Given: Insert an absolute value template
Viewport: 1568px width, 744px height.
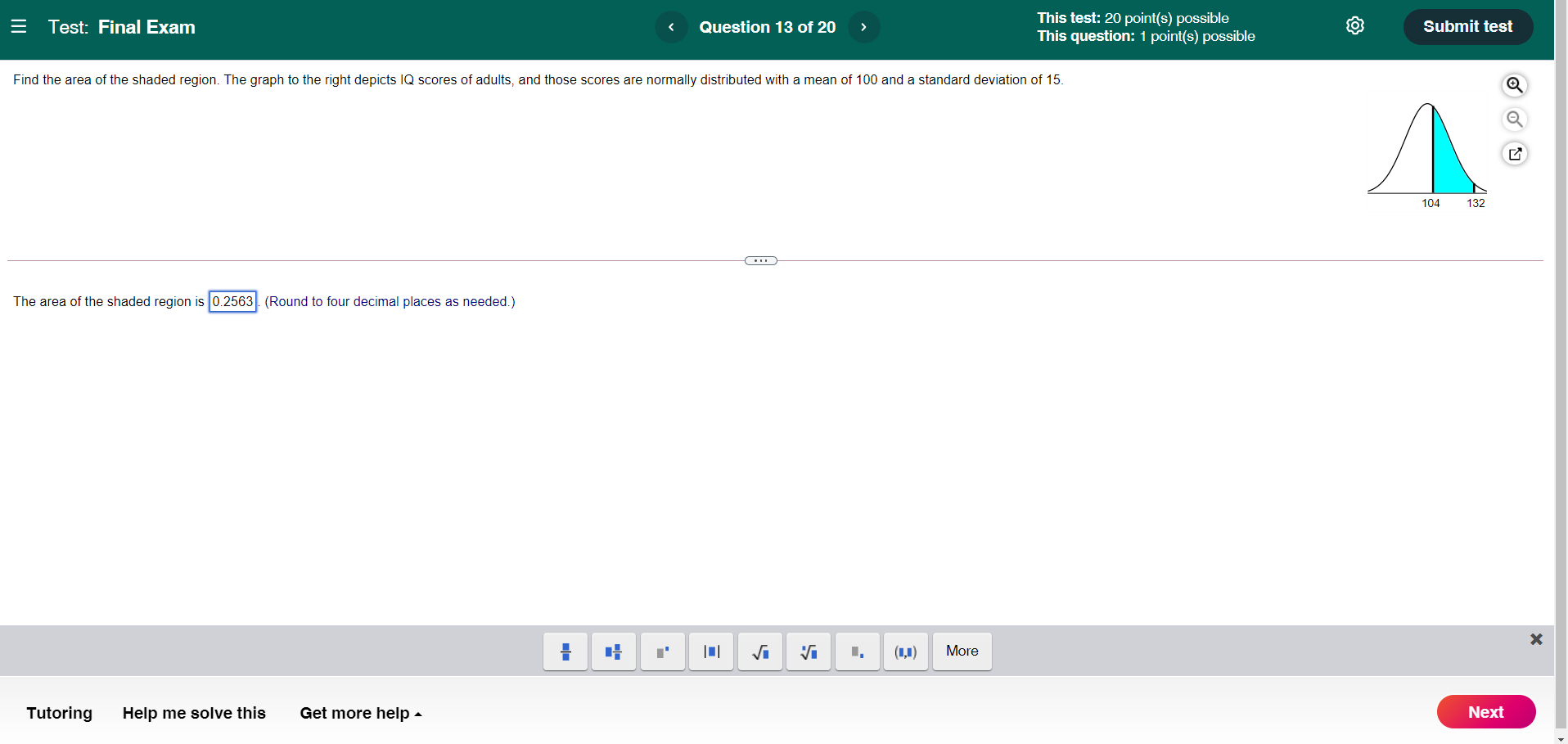Looking at the screenshot, I should pos(710,651).
